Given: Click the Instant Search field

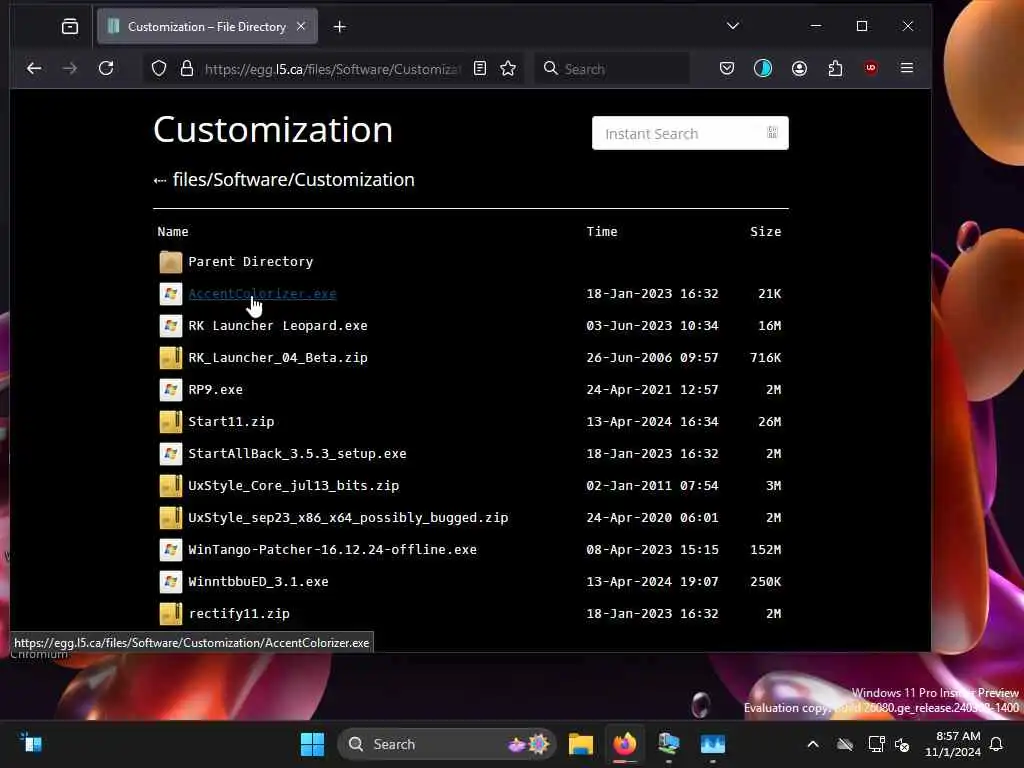Looking at the screenshot, I should pos(690,133).
